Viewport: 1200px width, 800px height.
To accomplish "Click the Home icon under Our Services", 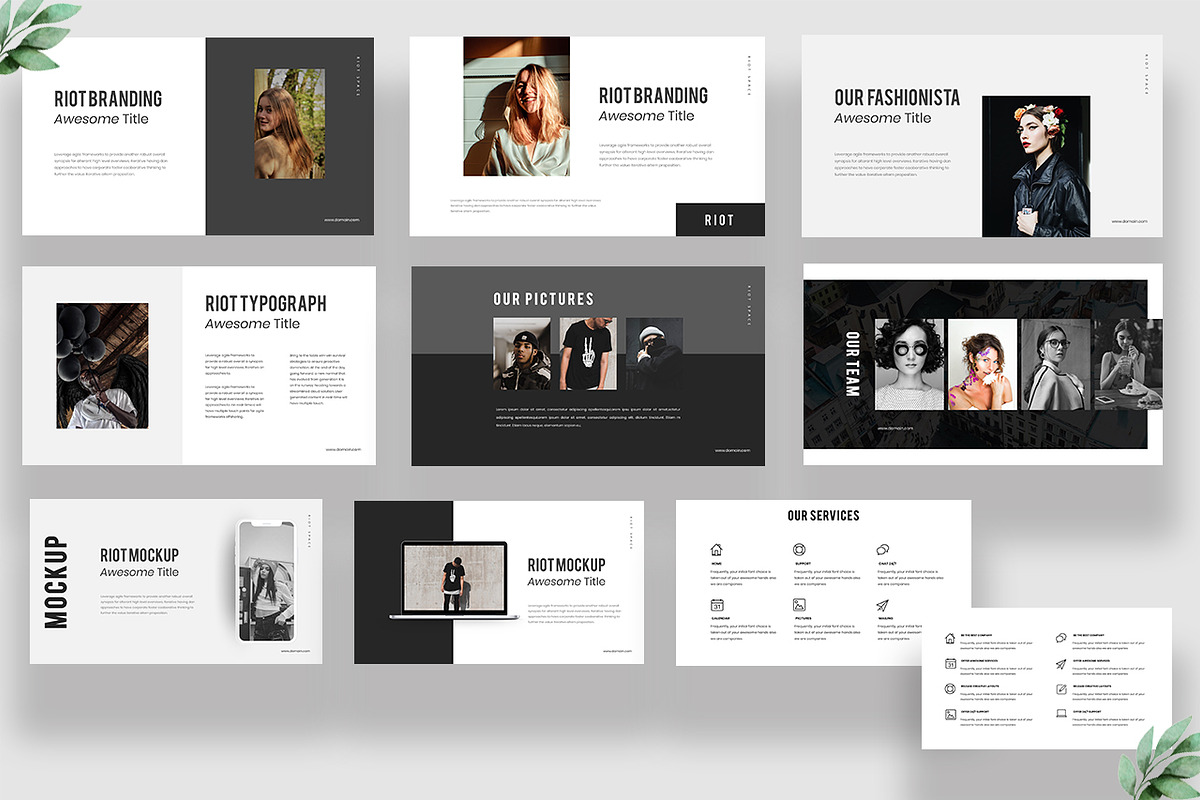I will 716,550.
